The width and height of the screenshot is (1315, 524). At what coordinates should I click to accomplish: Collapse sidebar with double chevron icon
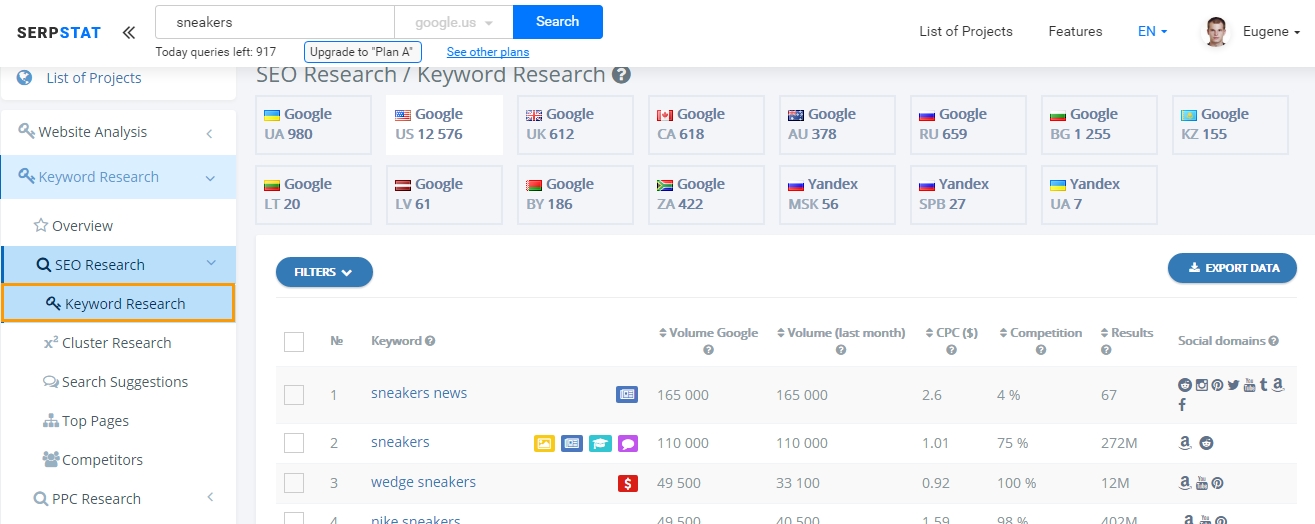tap(128, 32)
